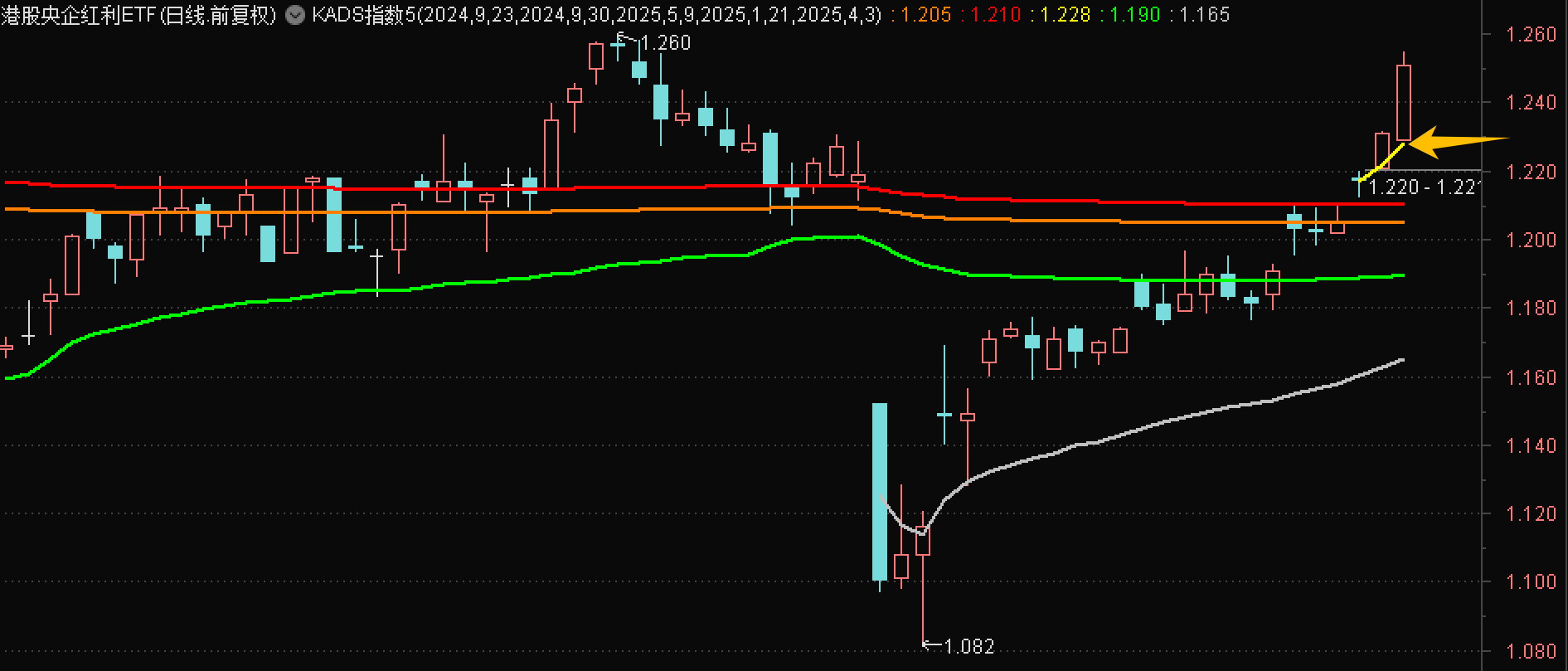1568x671 pixels.
Task: Click the 1.082 low price marker label
Action: click(968, 646)
